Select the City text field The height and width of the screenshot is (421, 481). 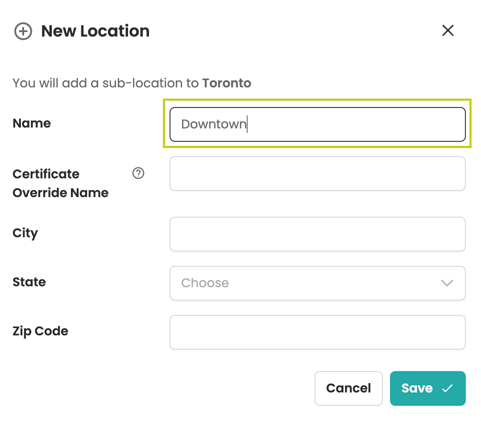[317, 234]
